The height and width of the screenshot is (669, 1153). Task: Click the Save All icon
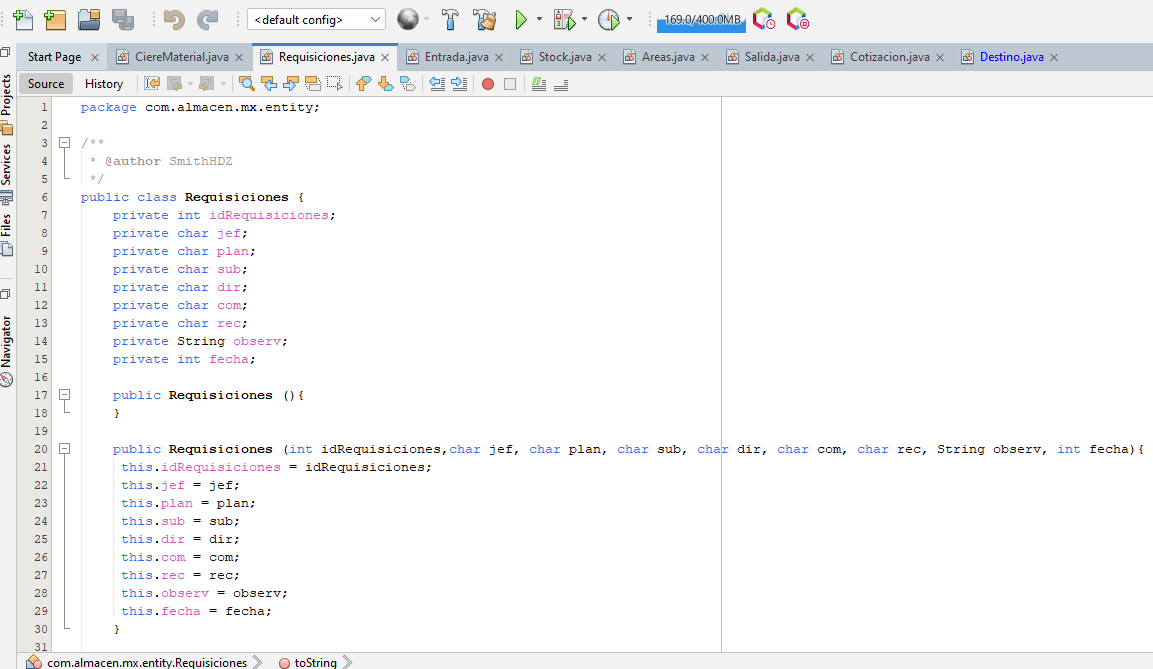click(x=121, y=19)
